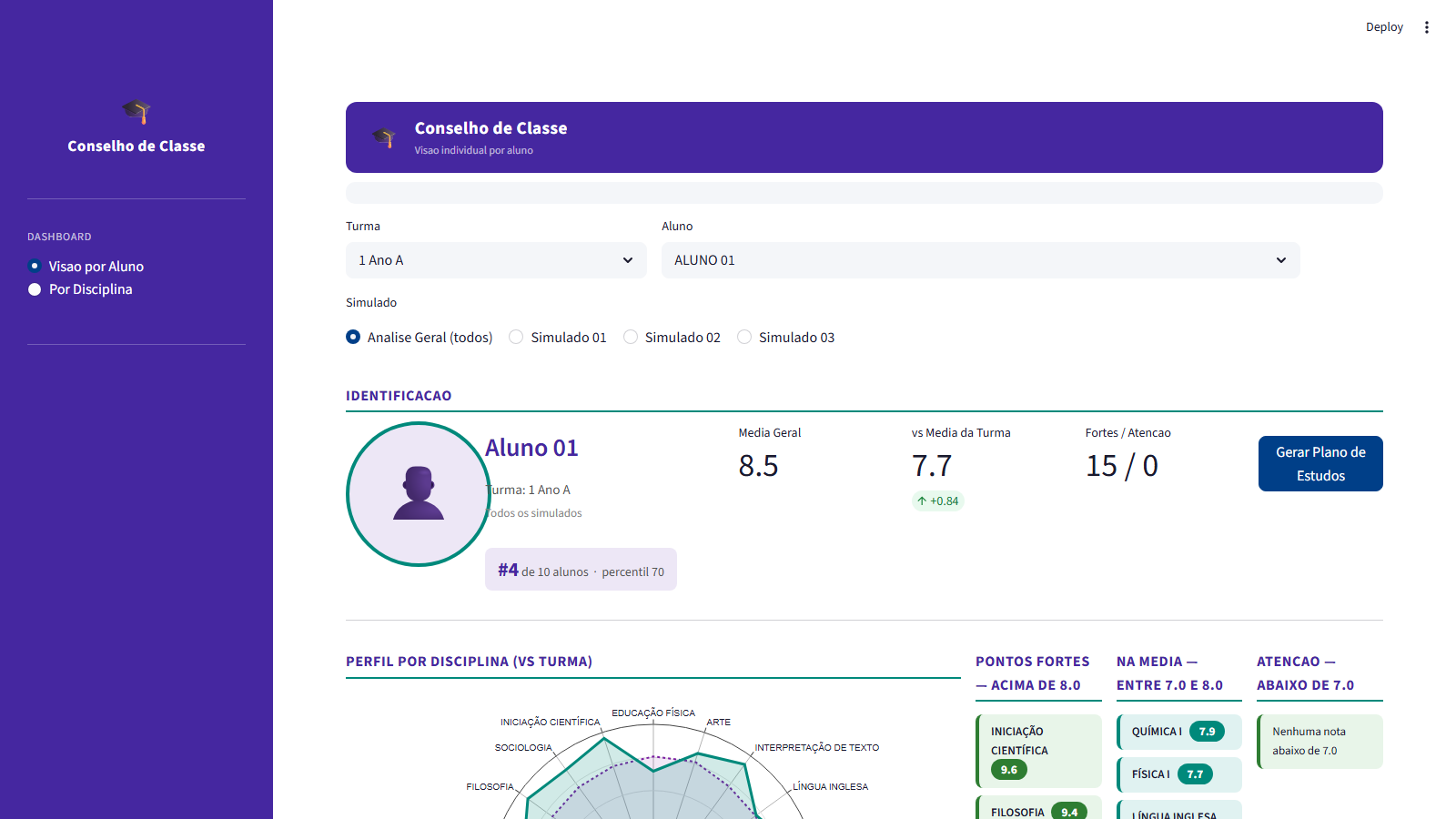Click the DASHBOARD sidebar label

point(59,237)
